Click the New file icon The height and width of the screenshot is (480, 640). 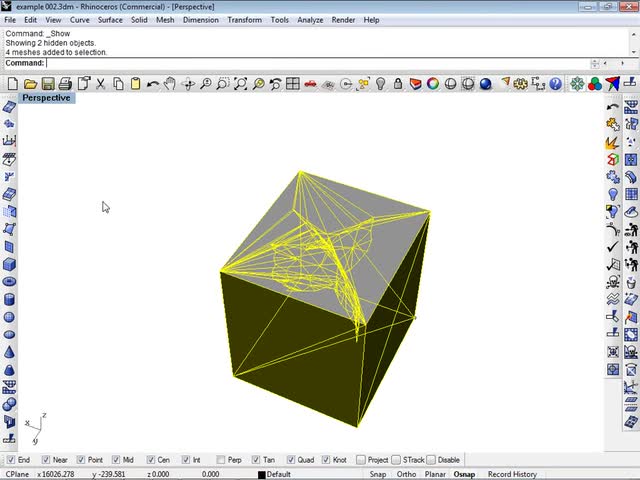coord(13,84)
